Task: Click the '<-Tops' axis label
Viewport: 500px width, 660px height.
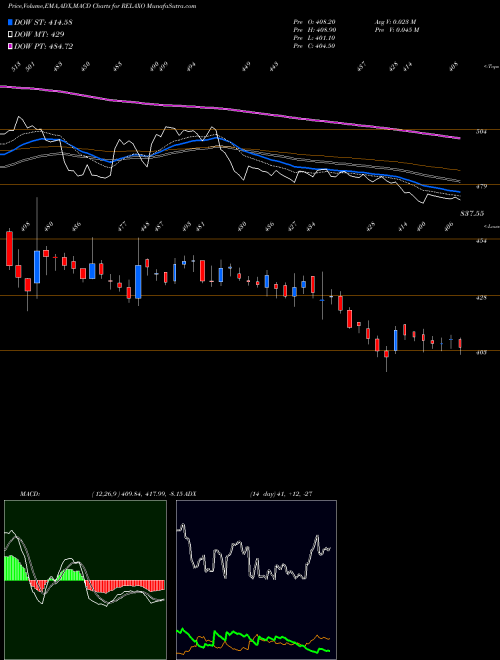Action: click(x=491, y=67)
